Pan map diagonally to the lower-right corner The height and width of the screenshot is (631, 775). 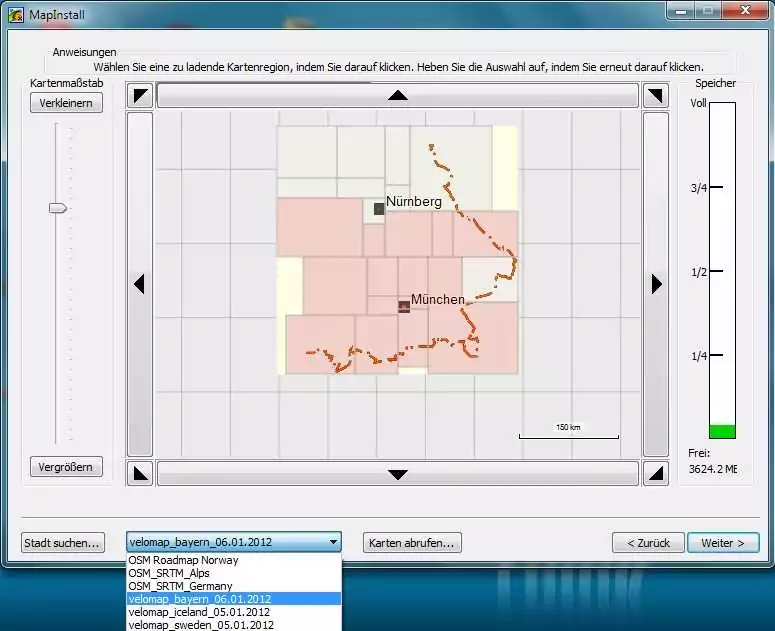pyautogui.click(x=655, y=474)
